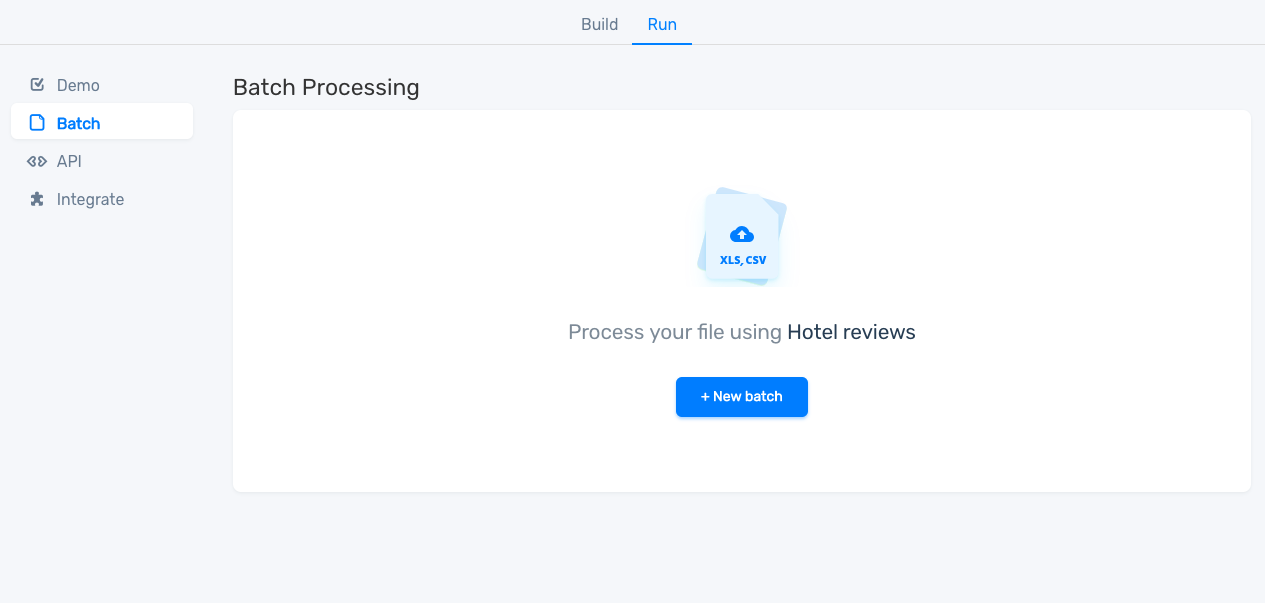Switch to the Build tab
Image resolution: width=1265 pixels, height=603 pixels.
pos(599,24)
